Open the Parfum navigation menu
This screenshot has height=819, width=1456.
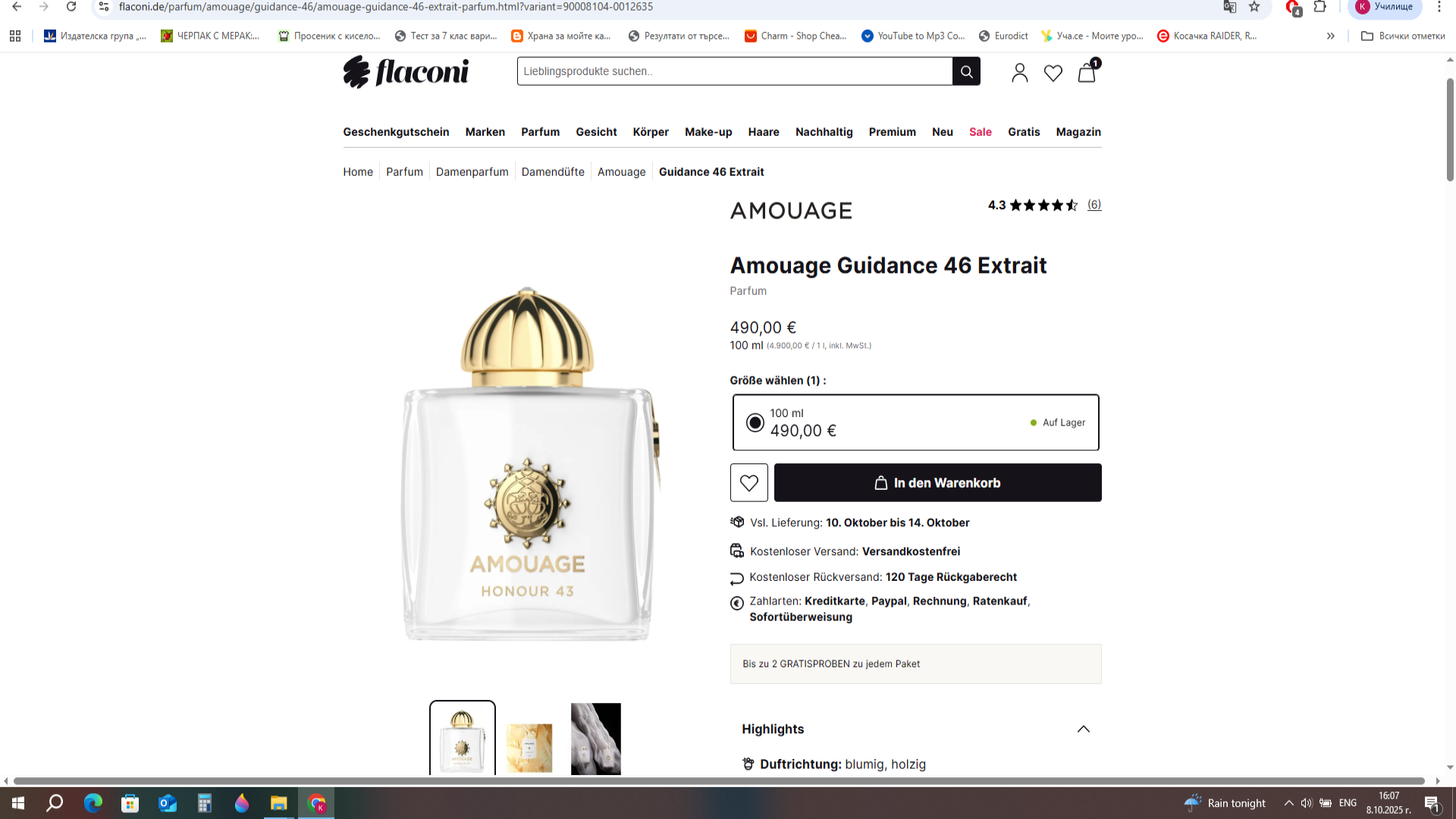[540, 132]
